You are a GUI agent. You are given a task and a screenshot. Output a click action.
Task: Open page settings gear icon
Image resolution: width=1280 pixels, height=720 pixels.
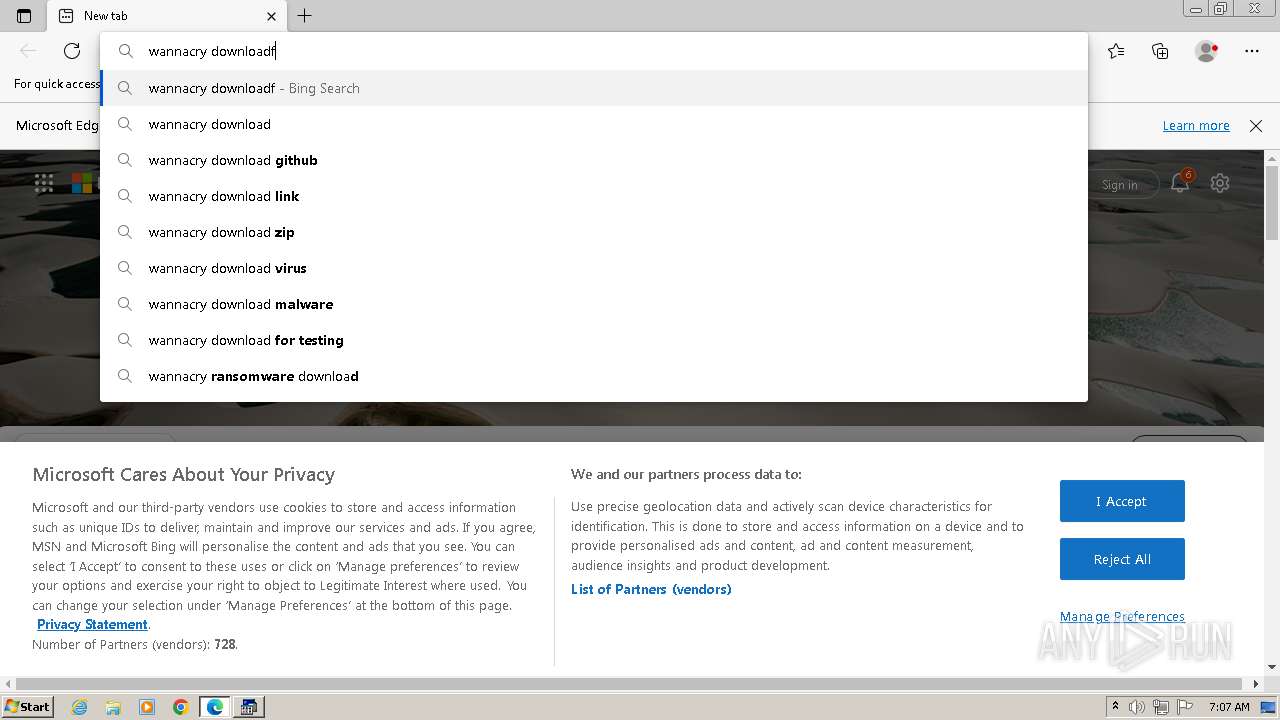point(1220,183)
